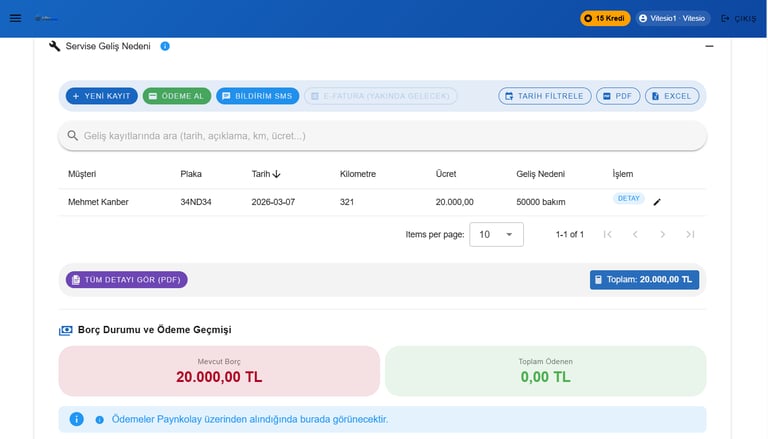Focus the Geliş kayıtlarında ara search field

tap(382, 136)
